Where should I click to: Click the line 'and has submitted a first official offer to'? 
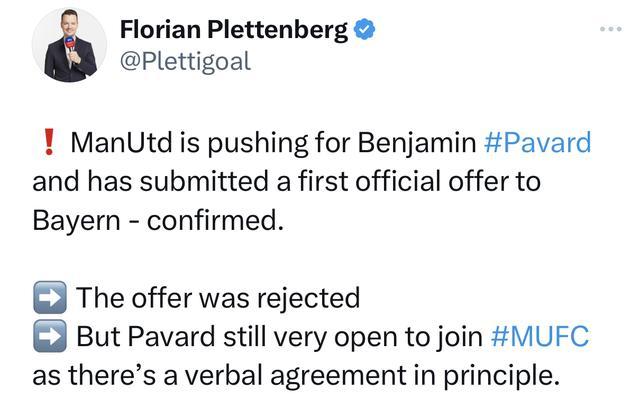(x=287, y=182)
